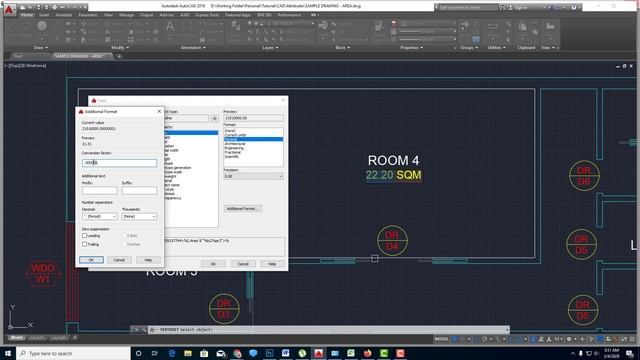This screenshot has height=360, width=640.
Task: Select Architectural in Format list
Action: (235, 144)
